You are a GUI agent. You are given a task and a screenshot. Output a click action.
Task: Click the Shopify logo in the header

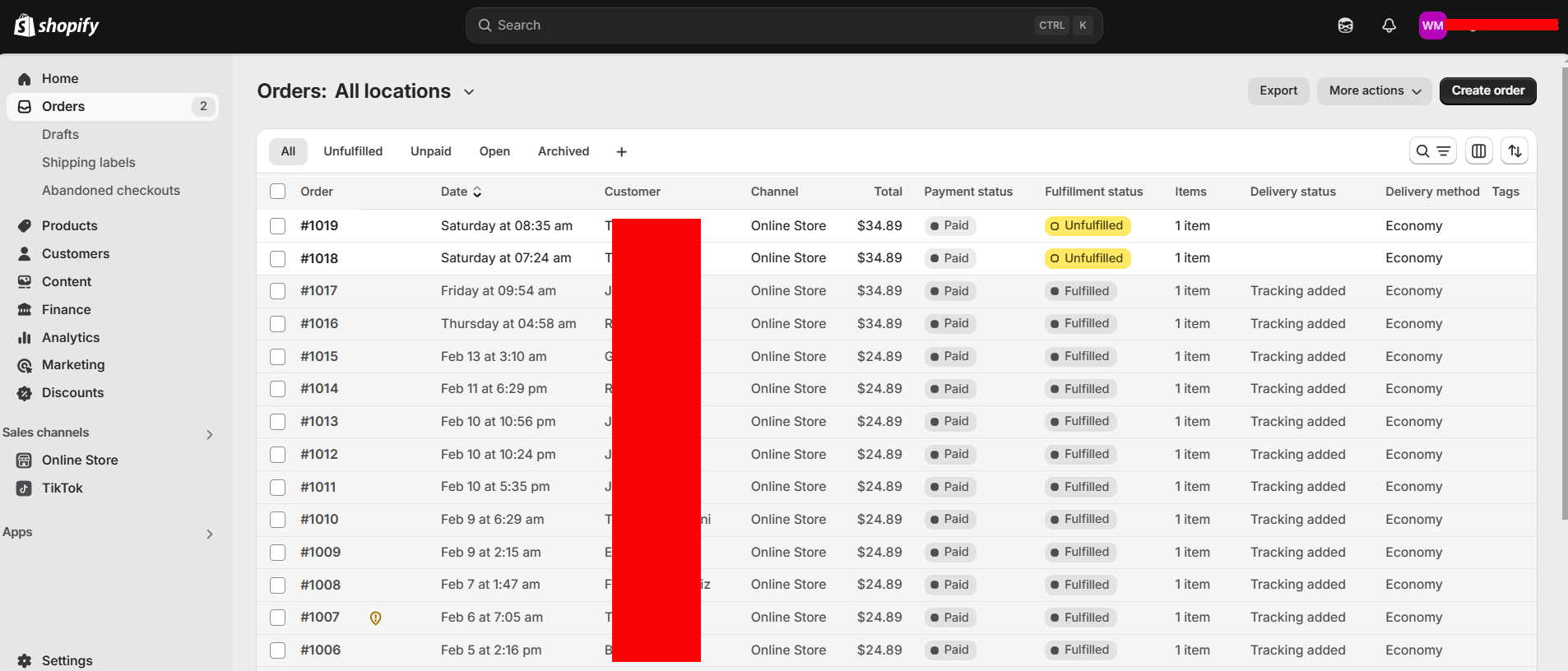56,25
